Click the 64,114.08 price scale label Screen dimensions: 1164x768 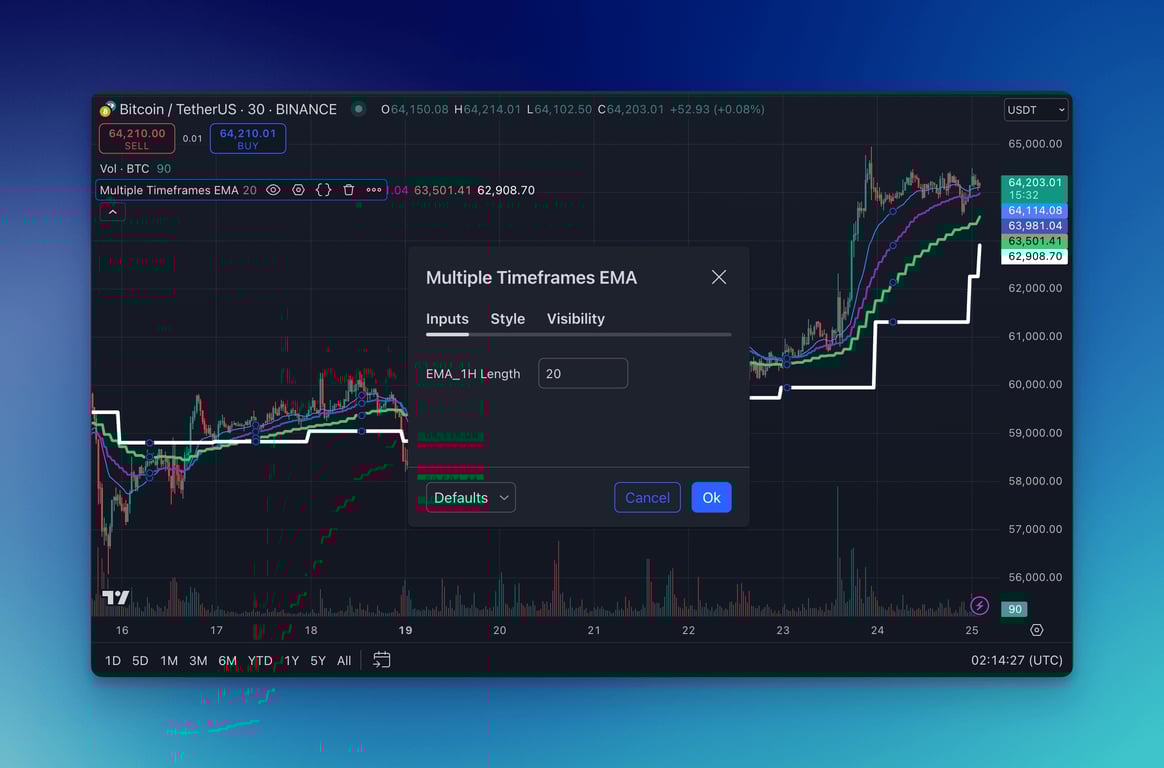[1034, 211]
